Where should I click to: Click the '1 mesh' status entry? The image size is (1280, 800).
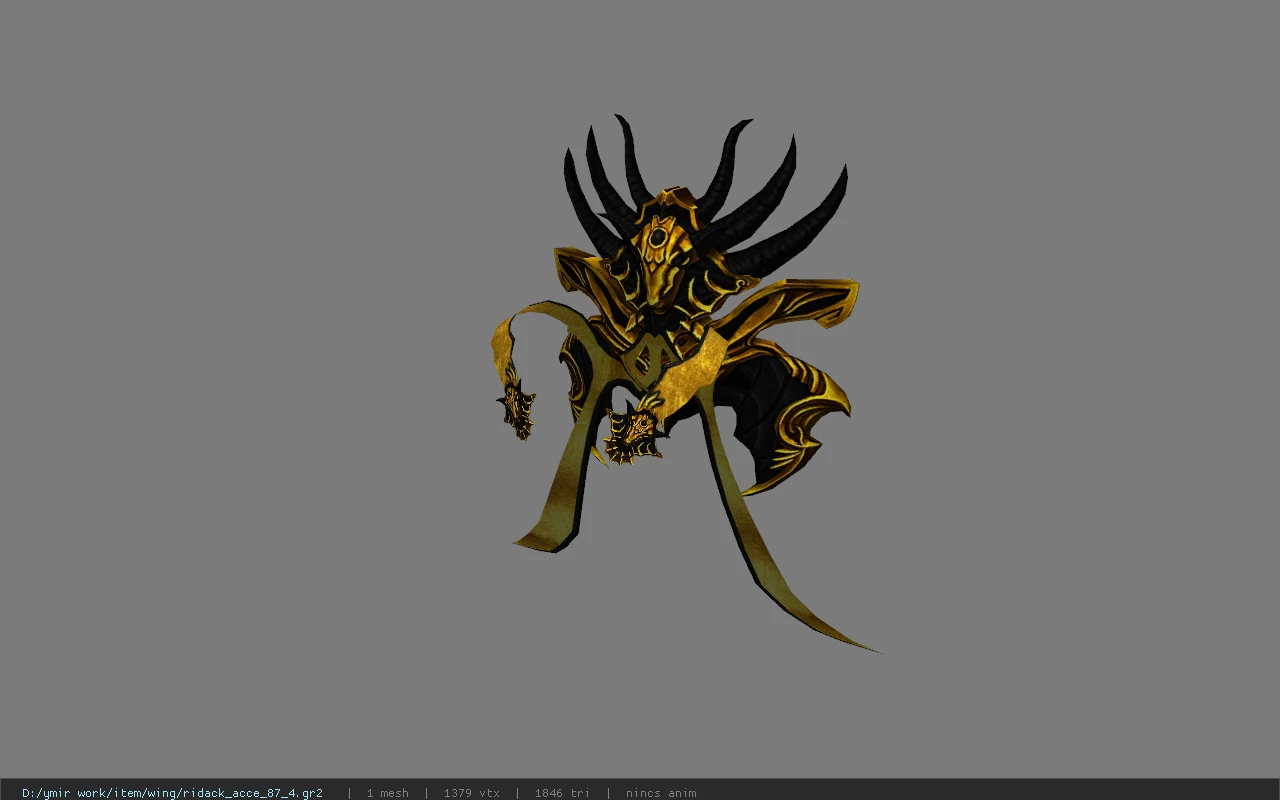point(387,793)
